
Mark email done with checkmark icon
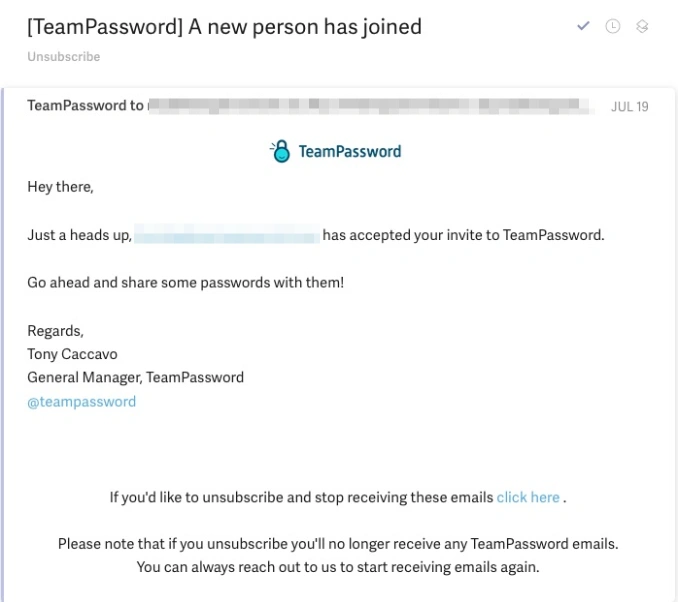pyautogui.click(x=583, y=26)
